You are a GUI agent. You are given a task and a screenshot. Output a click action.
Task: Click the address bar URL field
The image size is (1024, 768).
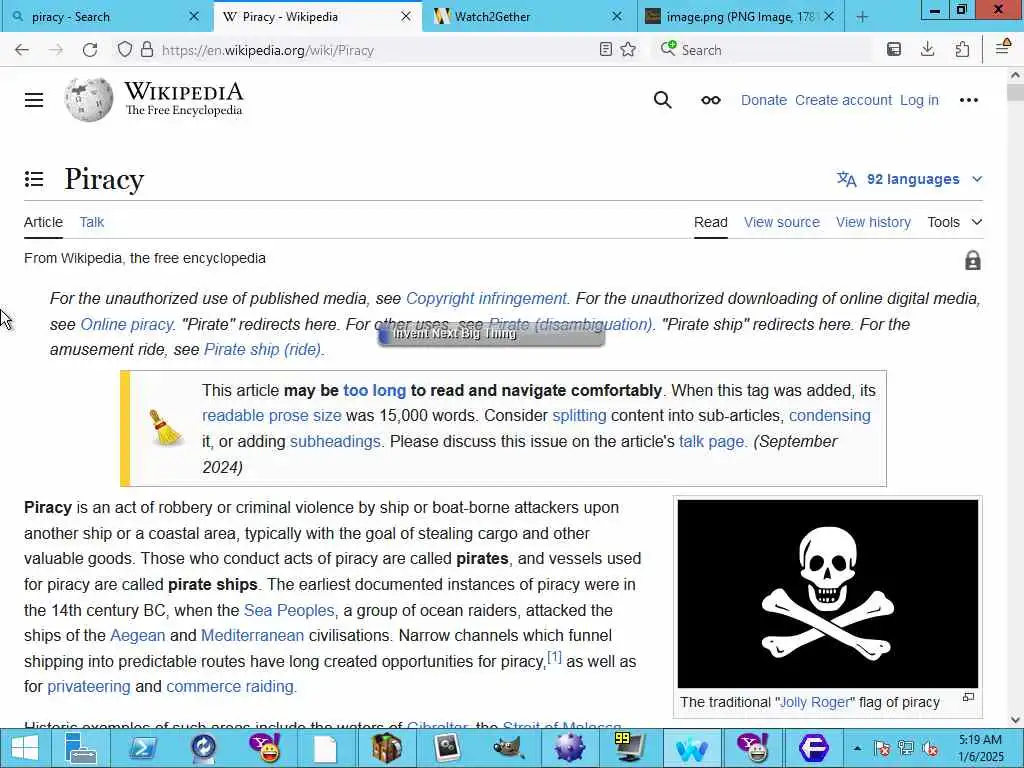376,50
